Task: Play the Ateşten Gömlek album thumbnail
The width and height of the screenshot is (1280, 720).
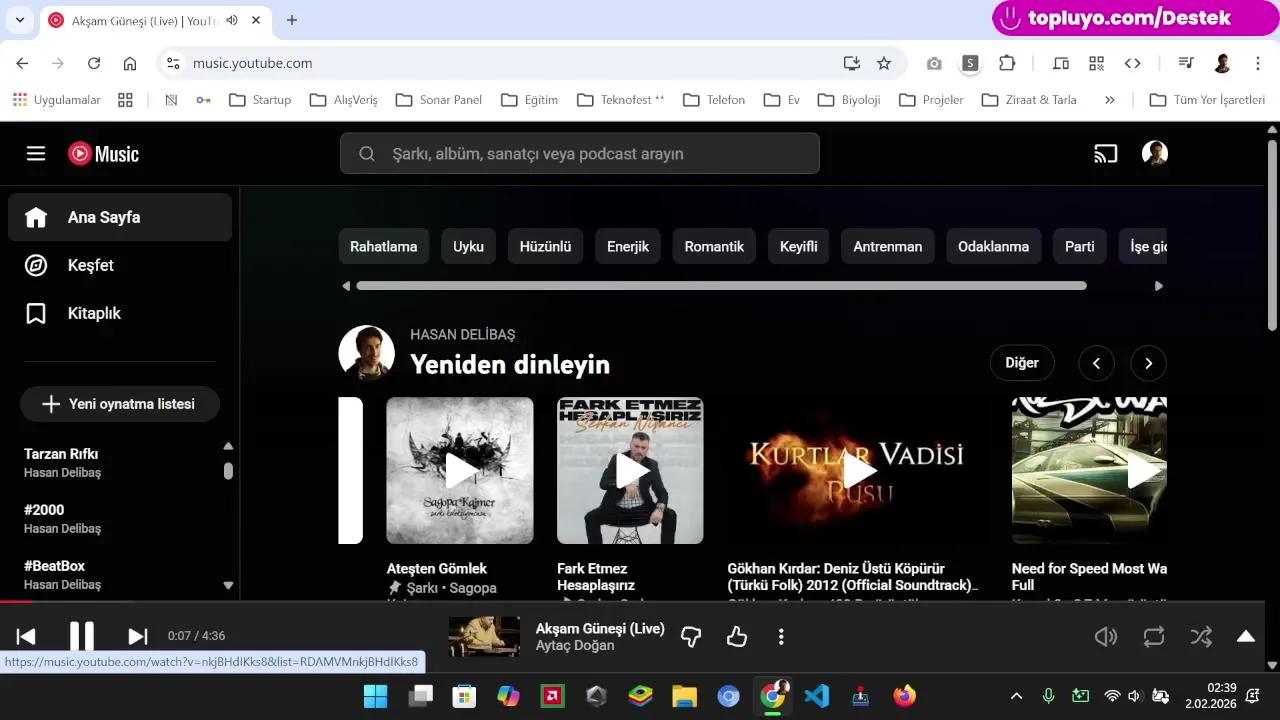Action: [460, 470]
